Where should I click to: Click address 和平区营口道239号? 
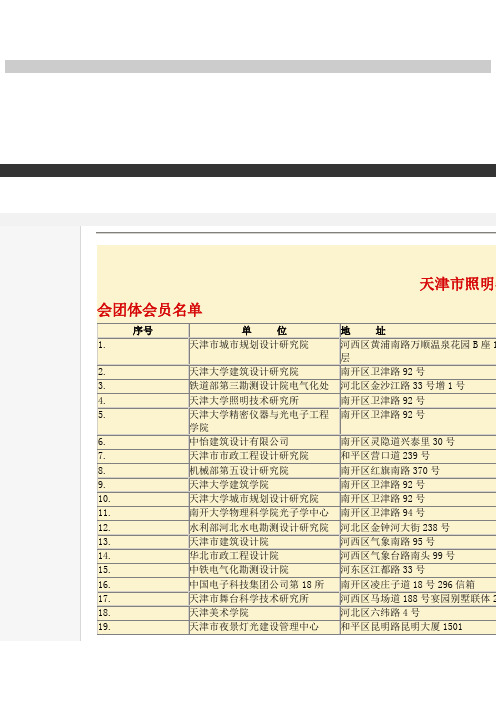point(385,456)
